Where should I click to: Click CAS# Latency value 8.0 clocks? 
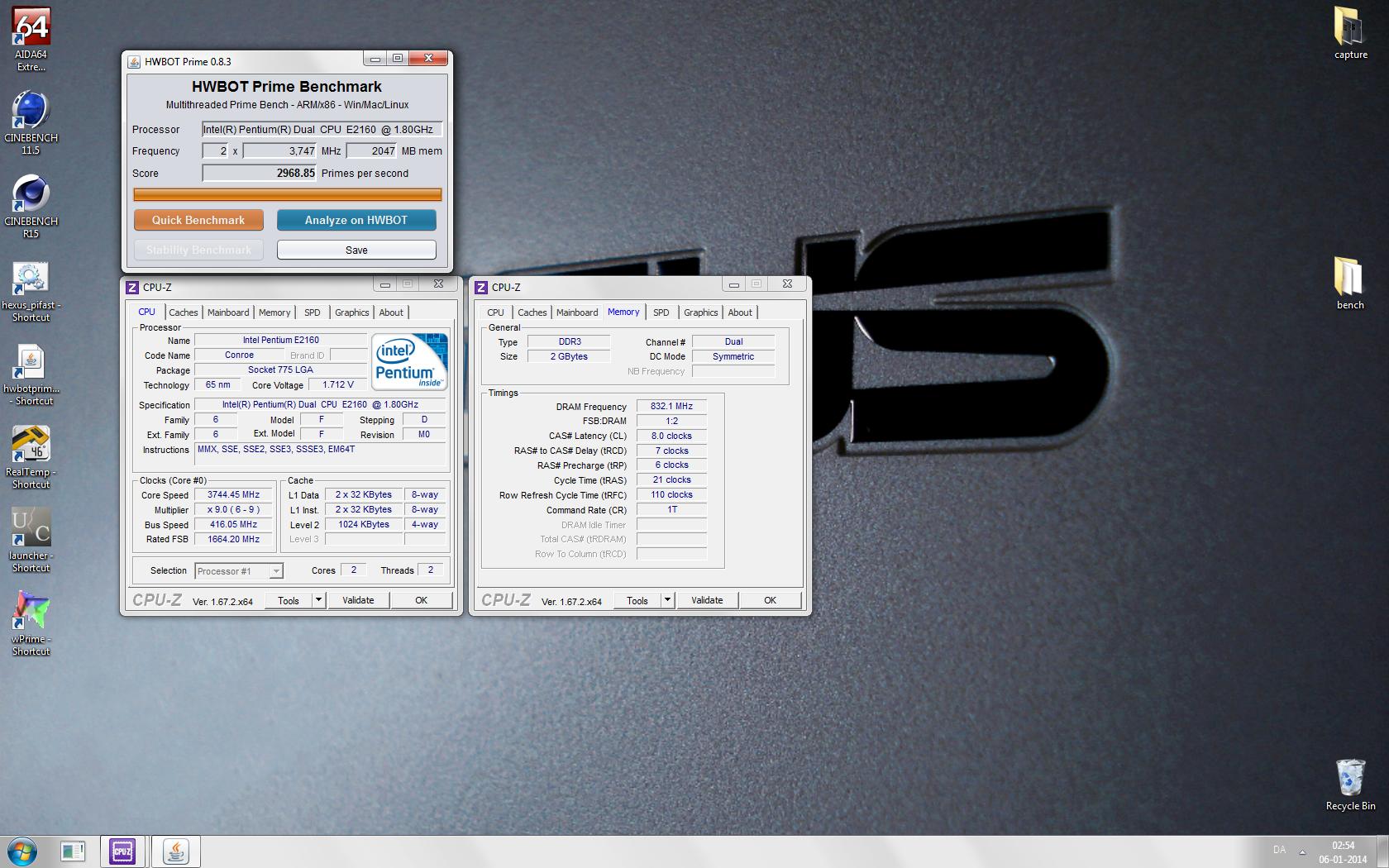click(671, 436)
